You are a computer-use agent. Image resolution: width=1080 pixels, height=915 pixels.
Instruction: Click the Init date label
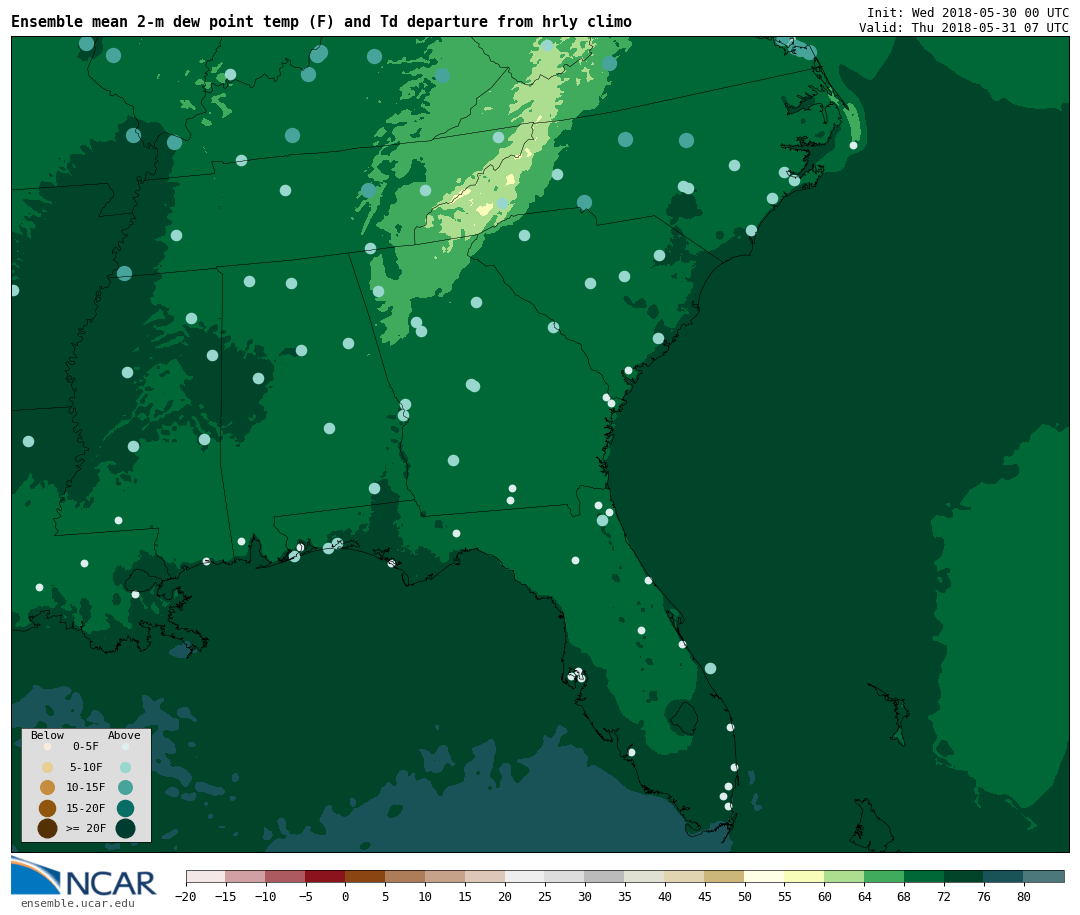click(967, 12)
